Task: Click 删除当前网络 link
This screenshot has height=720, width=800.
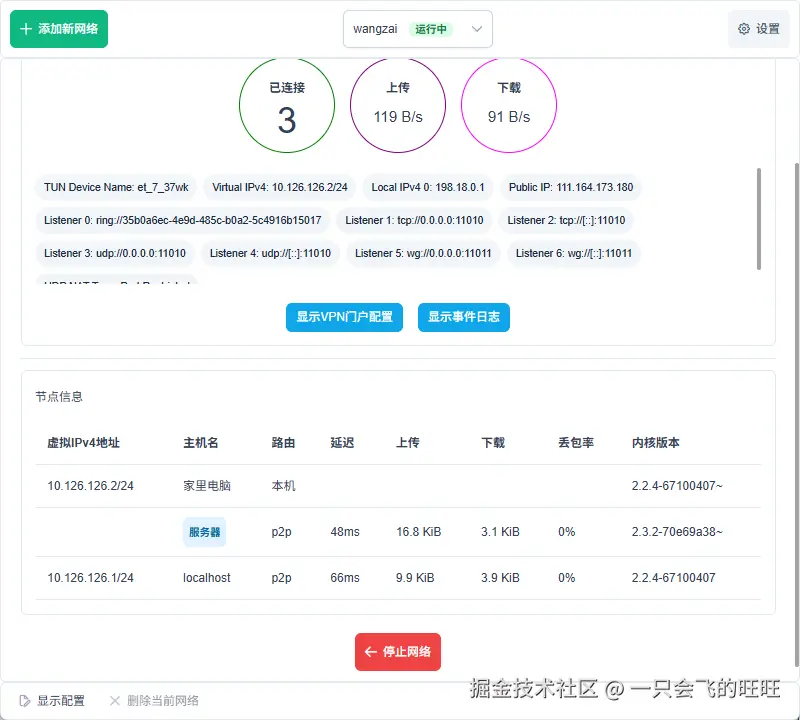Action: click(x=154, y=701)
